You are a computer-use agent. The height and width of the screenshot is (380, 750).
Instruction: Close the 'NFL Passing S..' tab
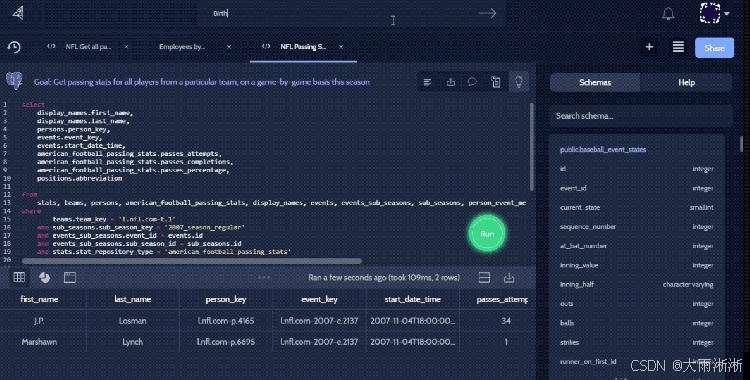click(341, 47)
